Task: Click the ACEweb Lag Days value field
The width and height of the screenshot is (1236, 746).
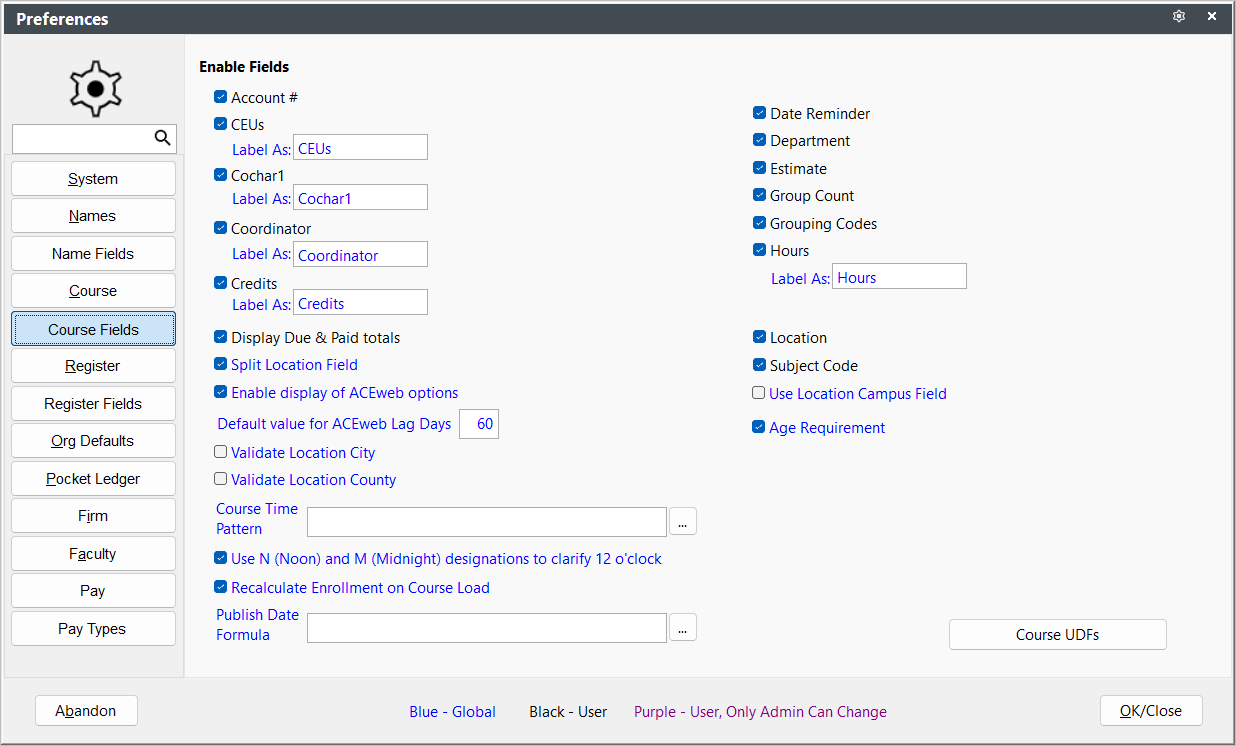Action: click(x=479, y=424)
